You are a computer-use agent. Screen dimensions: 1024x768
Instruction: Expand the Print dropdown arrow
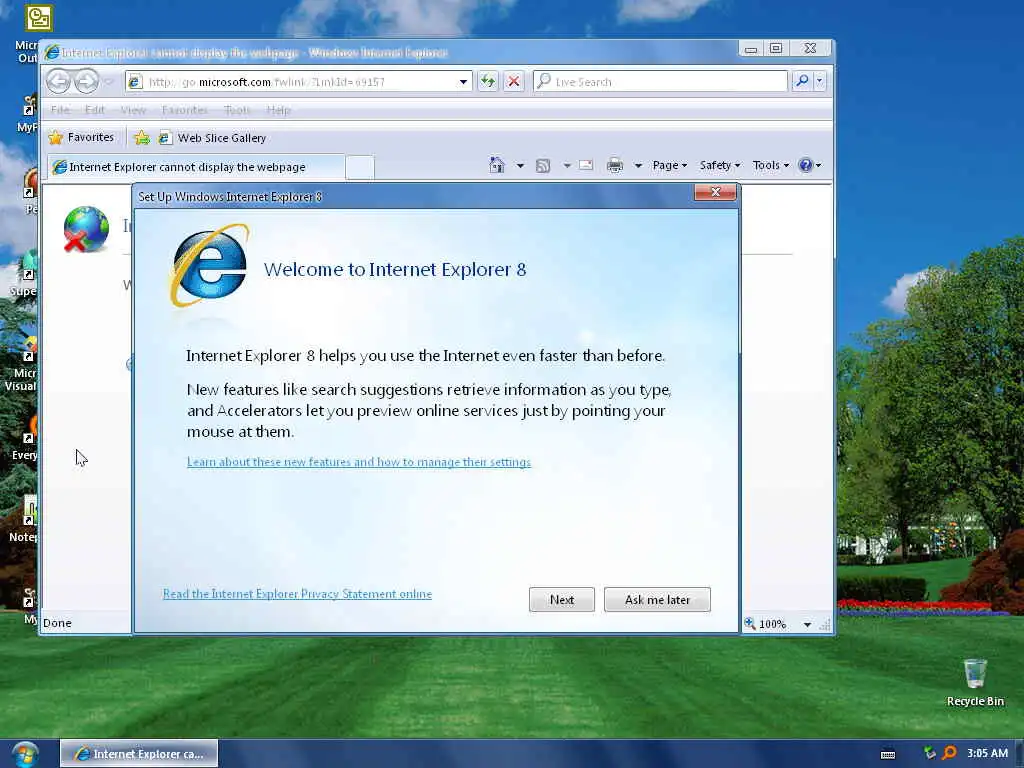click(638, 166)
